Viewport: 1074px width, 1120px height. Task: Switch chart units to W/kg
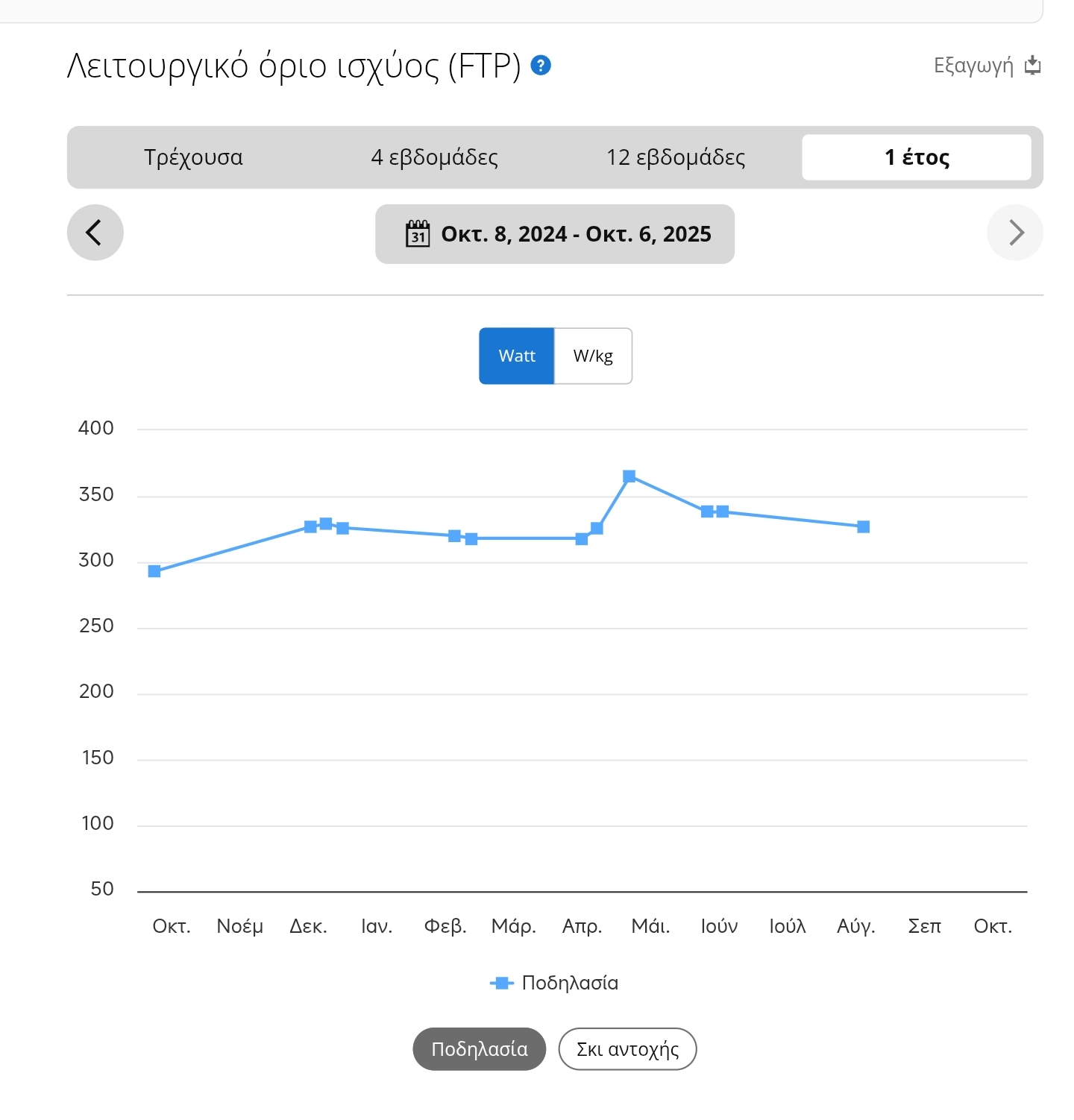coord(593,356)
